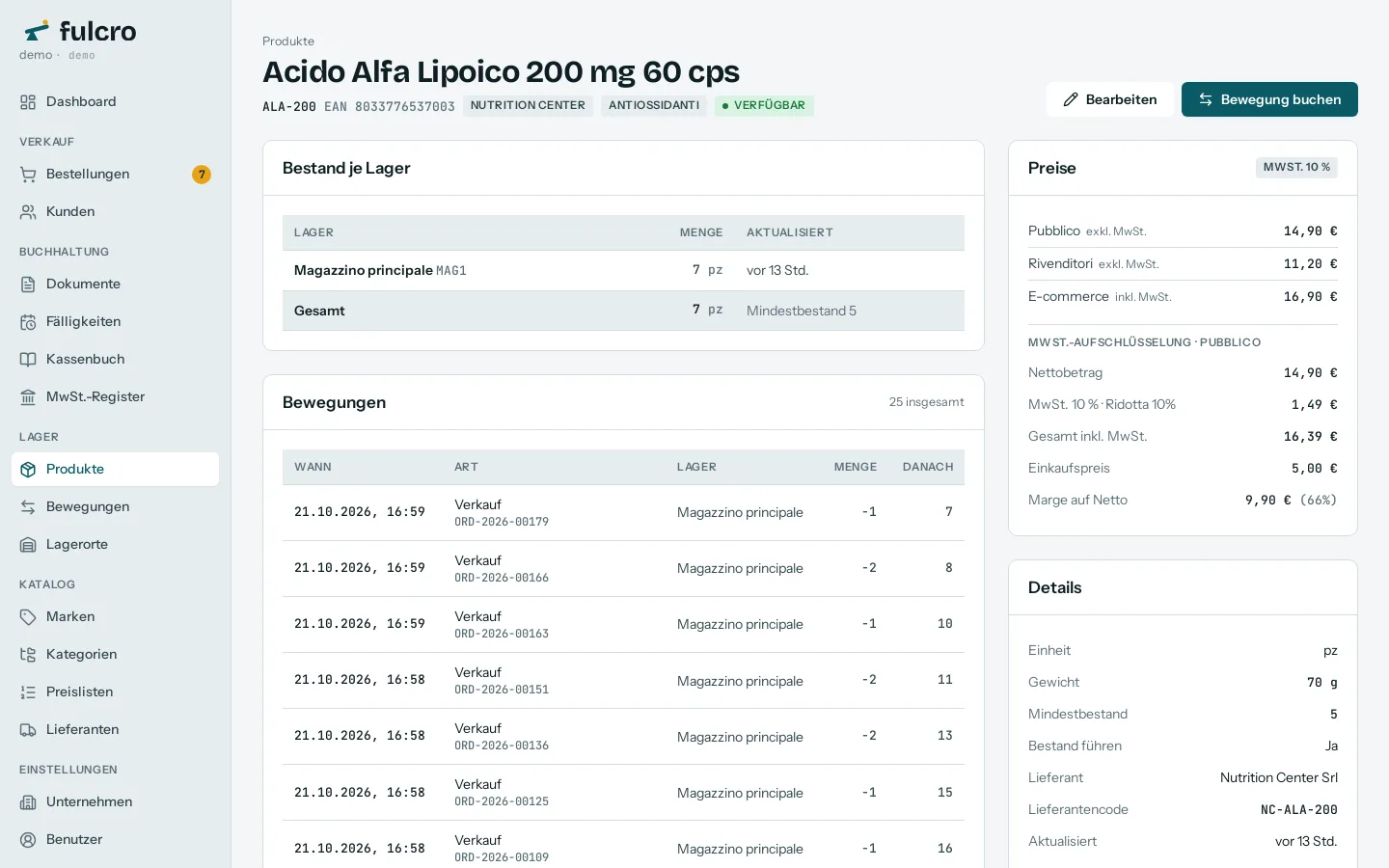Open Dashboard via its grid icon

pyautogui.click(x=28, y=102)
